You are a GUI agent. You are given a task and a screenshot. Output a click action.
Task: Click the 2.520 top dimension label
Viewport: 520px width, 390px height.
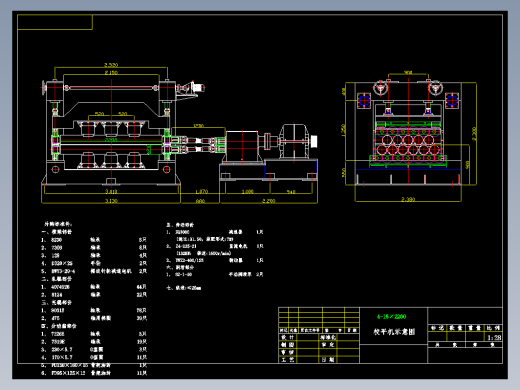click(111, 65)
